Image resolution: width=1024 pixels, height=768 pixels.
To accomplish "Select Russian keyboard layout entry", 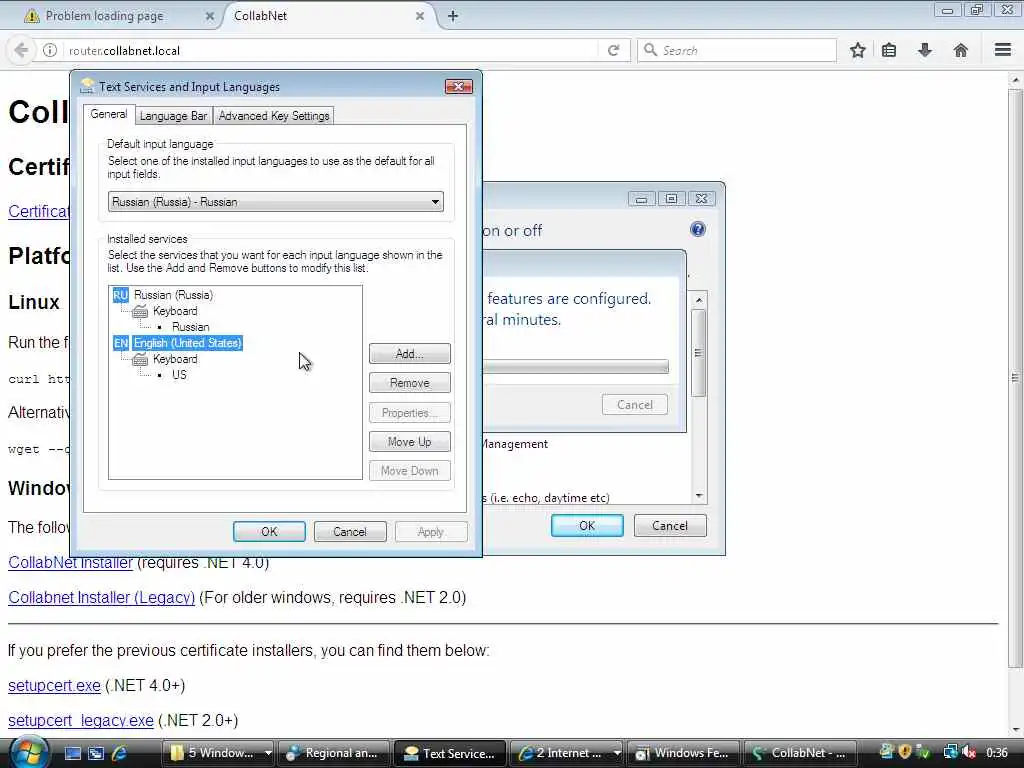I will (x=191, y=327).
